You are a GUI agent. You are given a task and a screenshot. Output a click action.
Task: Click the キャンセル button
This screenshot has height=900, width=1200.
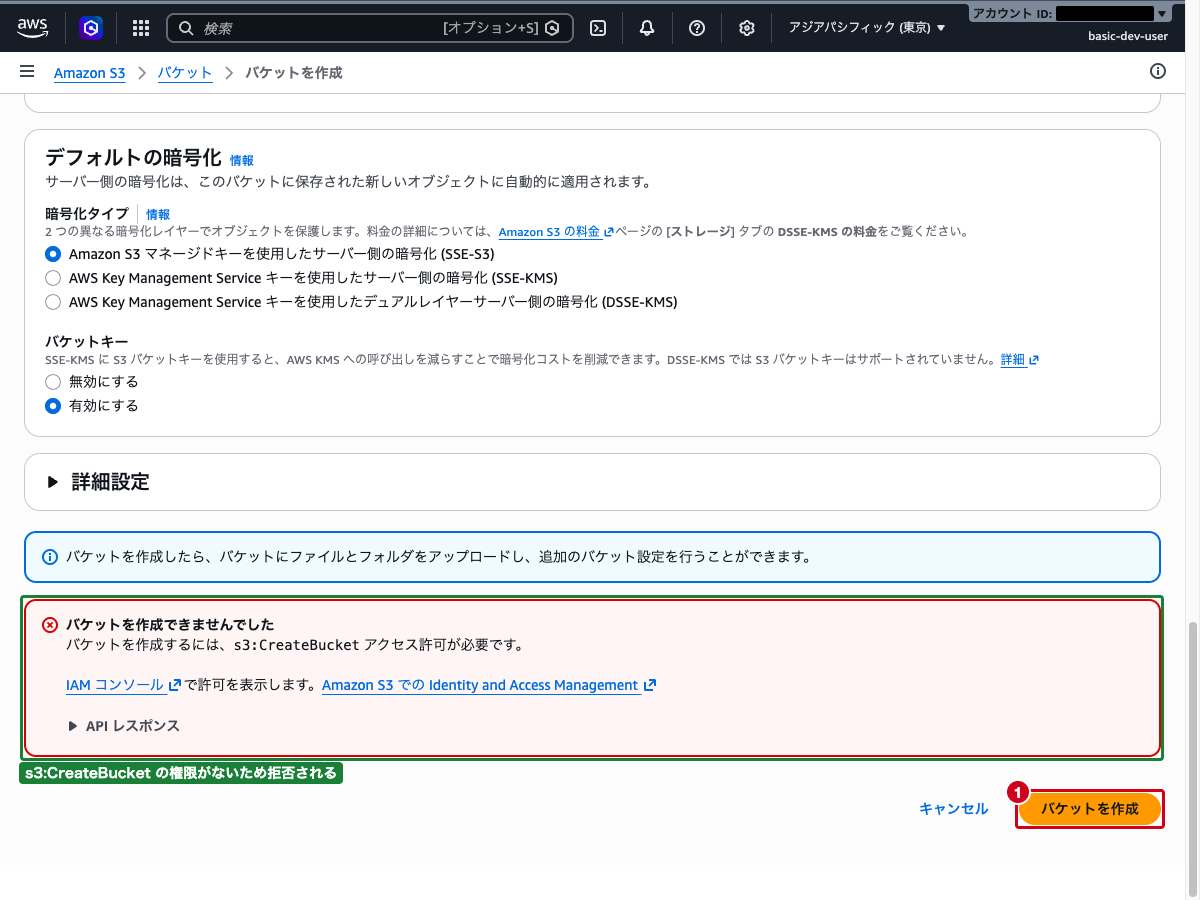(x=954, y=809)
